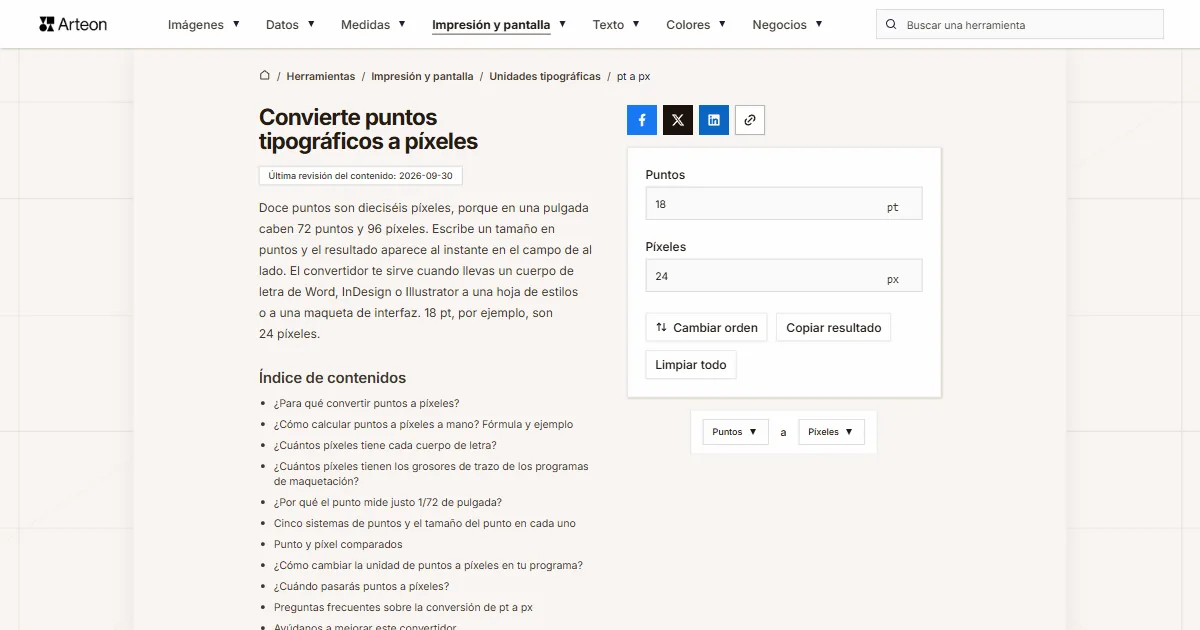Screen dimensions: 1200x630
Task: Focus the Píxeles input field
Action: pos(784,276)
